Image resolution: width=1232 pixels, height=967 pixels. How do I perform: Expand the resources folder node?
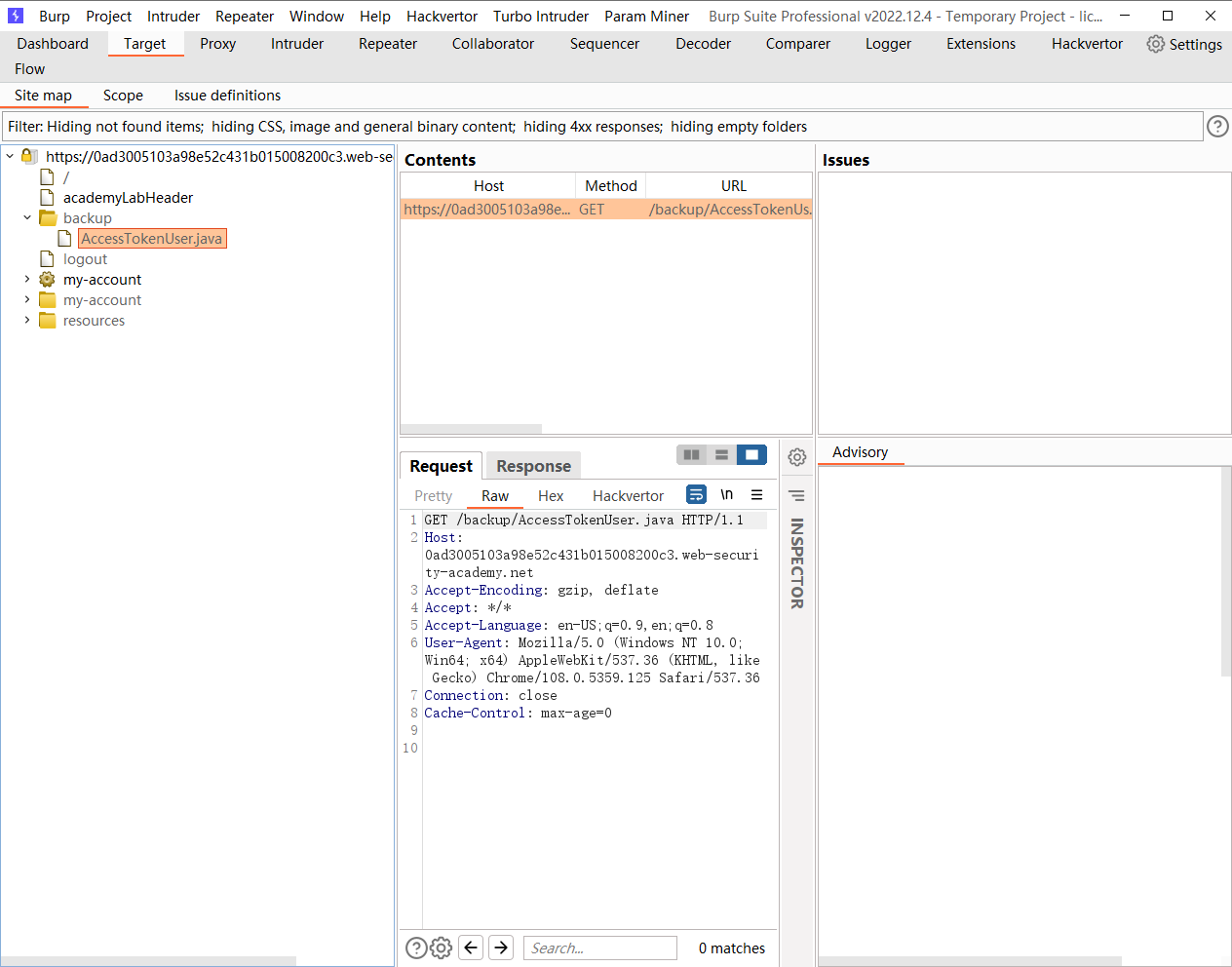(27, 321)
